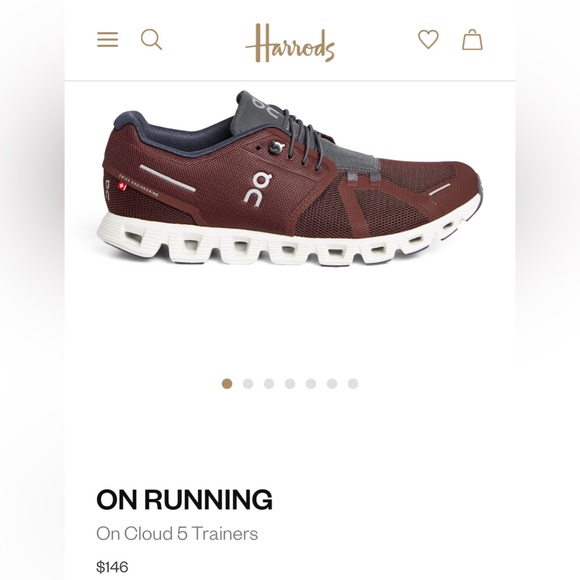Open the ON RUNNING brand link

(x=184, y=500)
